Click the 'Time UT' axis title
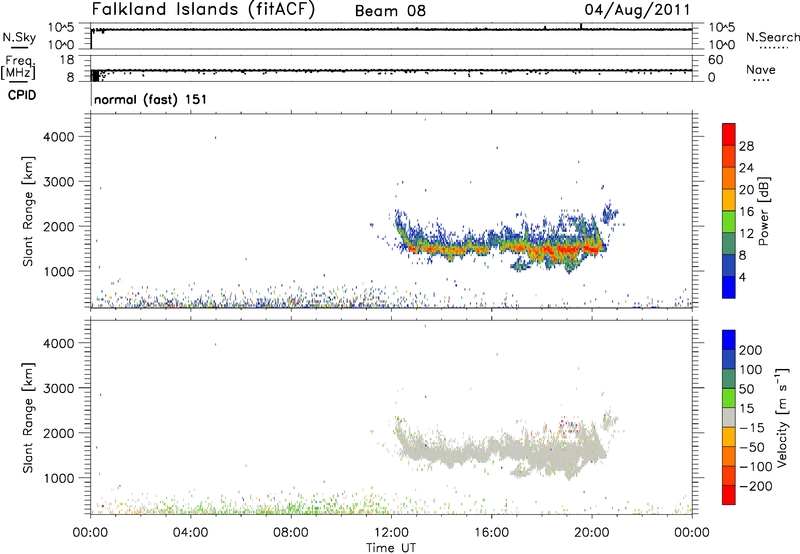 (x=391, y=548)
